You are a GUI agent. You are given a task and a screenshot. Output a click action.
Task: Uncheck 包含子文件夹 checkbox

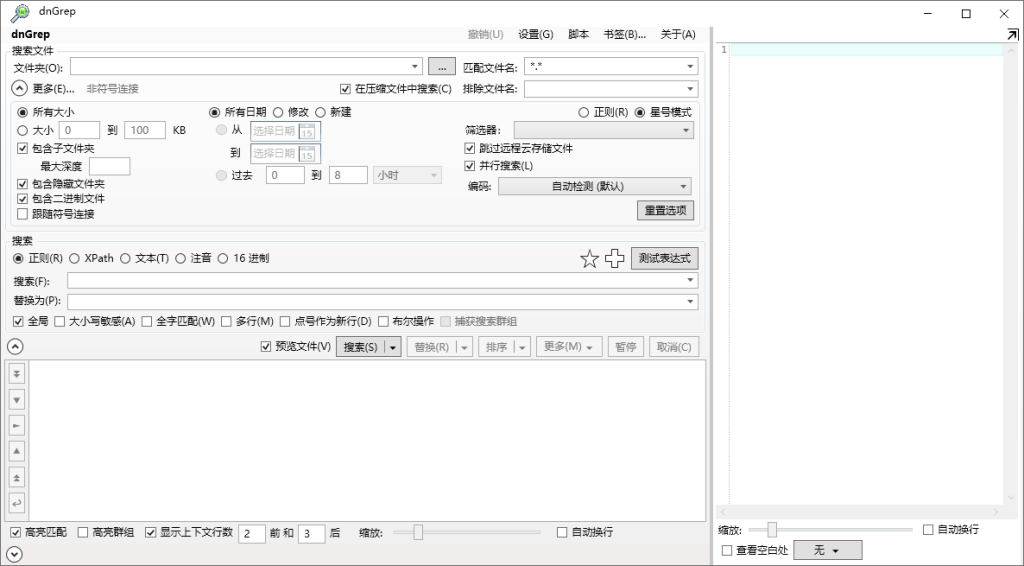click(x=22, y=149)
